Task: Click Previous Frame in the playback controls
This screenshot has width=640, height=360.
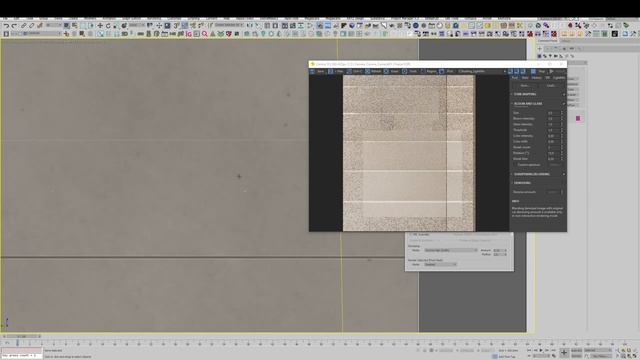Action: click(536, 350)
